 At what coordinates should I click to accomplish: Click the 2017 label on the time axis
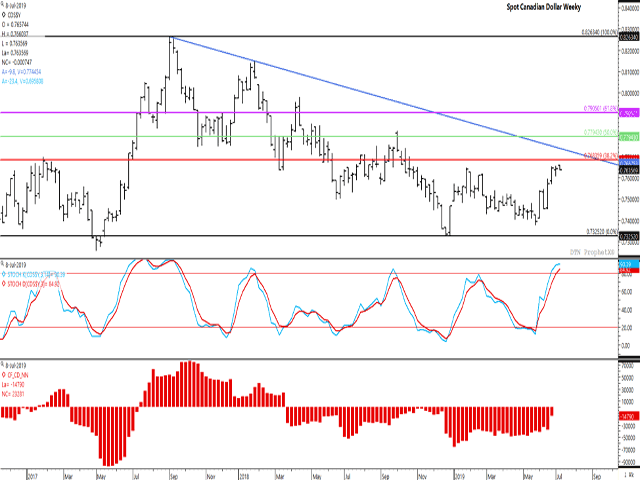[33, 476]
